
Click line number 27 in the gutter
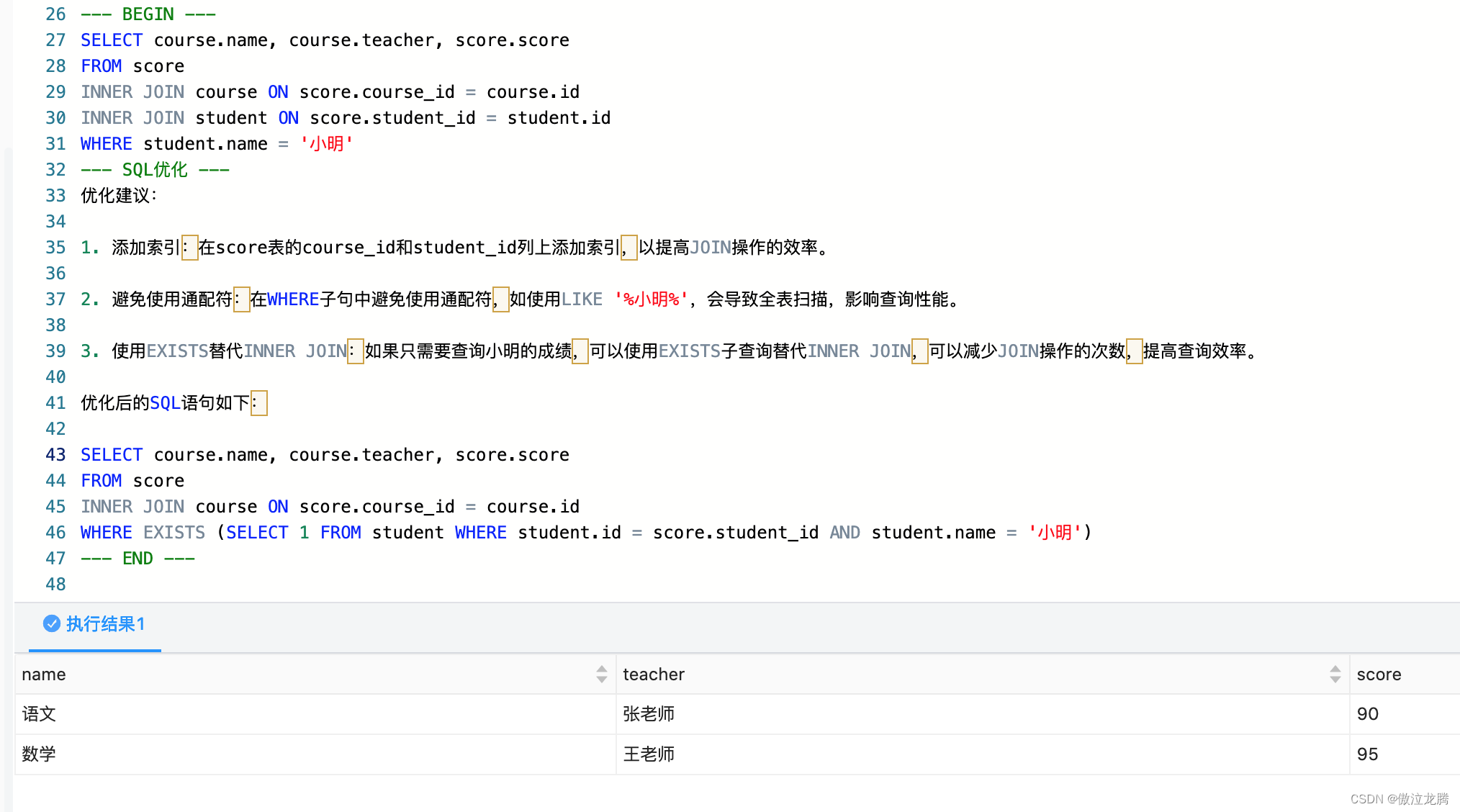55,40
